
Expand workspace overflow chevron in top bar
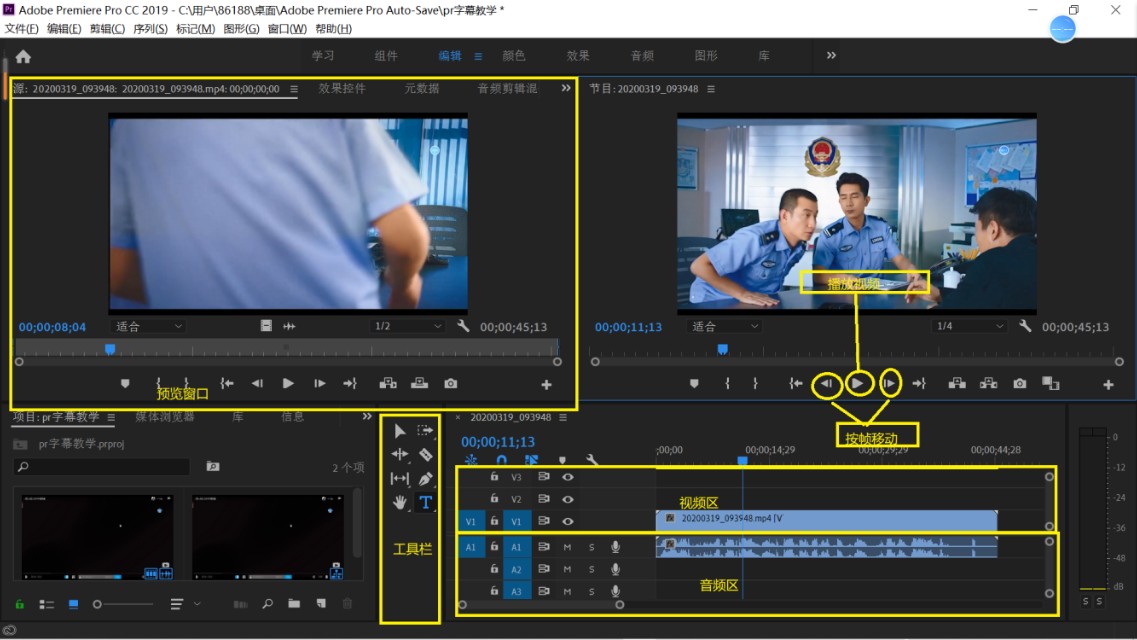[831, 56]
